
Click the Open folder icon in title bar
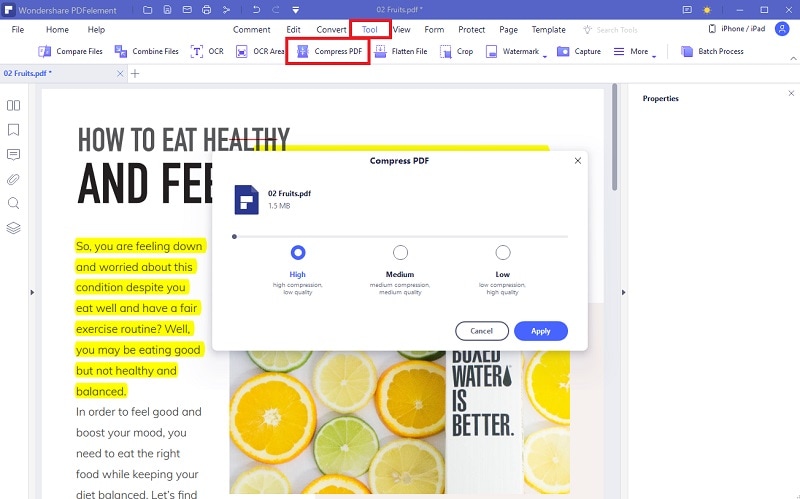tap(147, 10)
